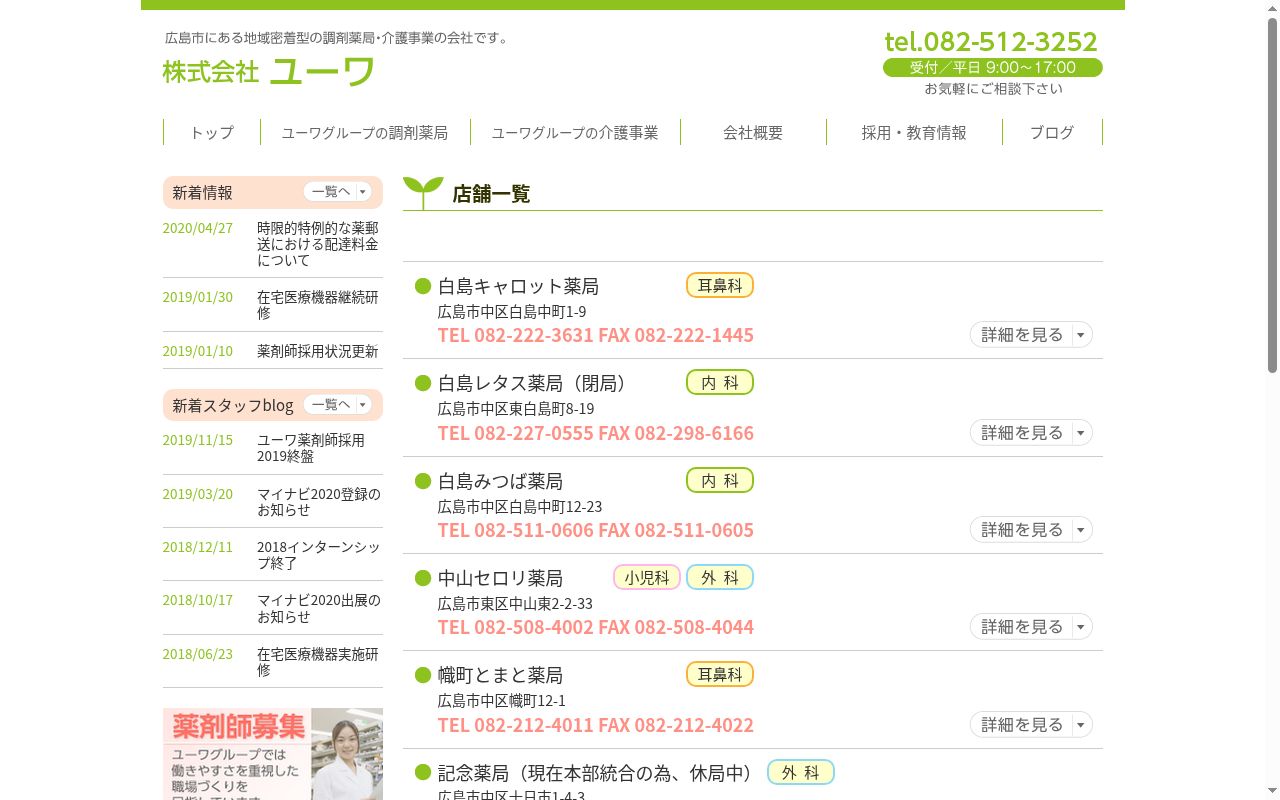Click the 株式会社ユーワ logo

[269, 71]
